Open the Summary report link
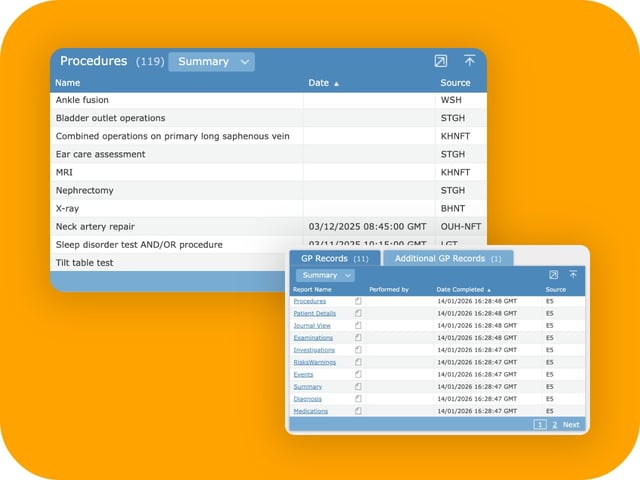Image resolution: width=640 pixels, height=480 pixels. [308, 387]
